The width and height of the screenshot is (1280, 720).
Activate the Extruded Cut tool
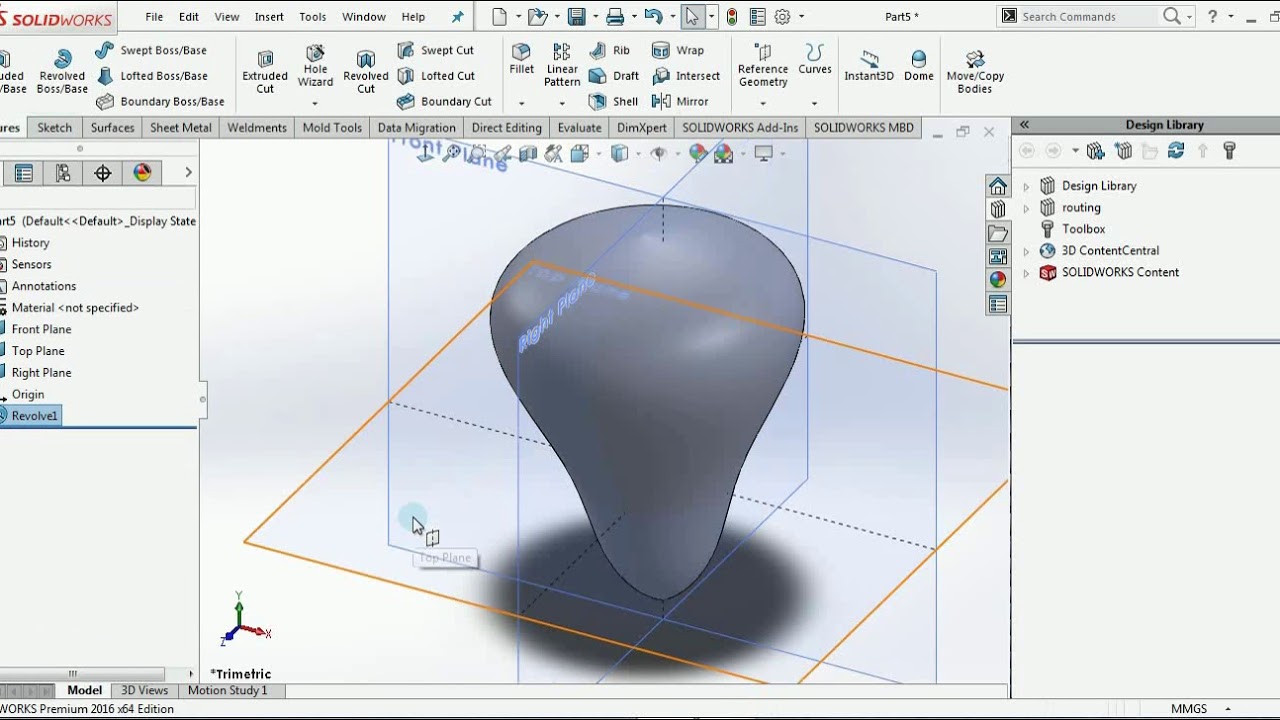(x=265, y=72)
